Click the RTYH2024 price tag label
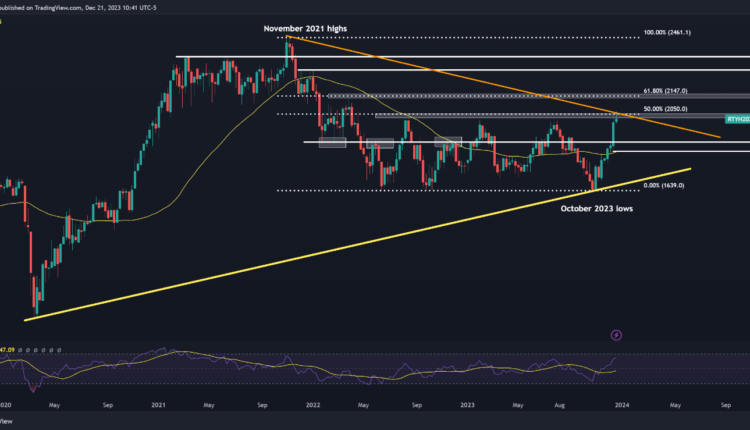The height and width of the screenshot is (430, 750). pos(738,117)
